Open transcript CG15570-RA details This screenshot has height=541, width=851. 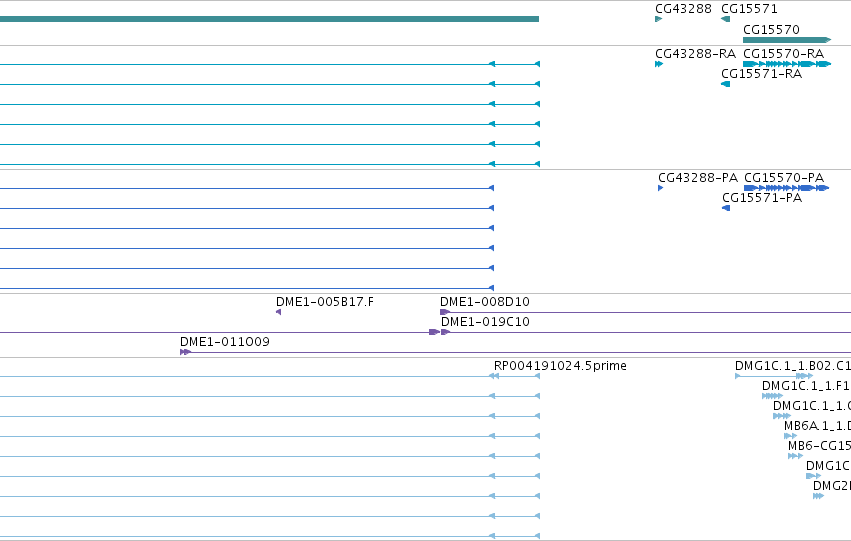783,54
